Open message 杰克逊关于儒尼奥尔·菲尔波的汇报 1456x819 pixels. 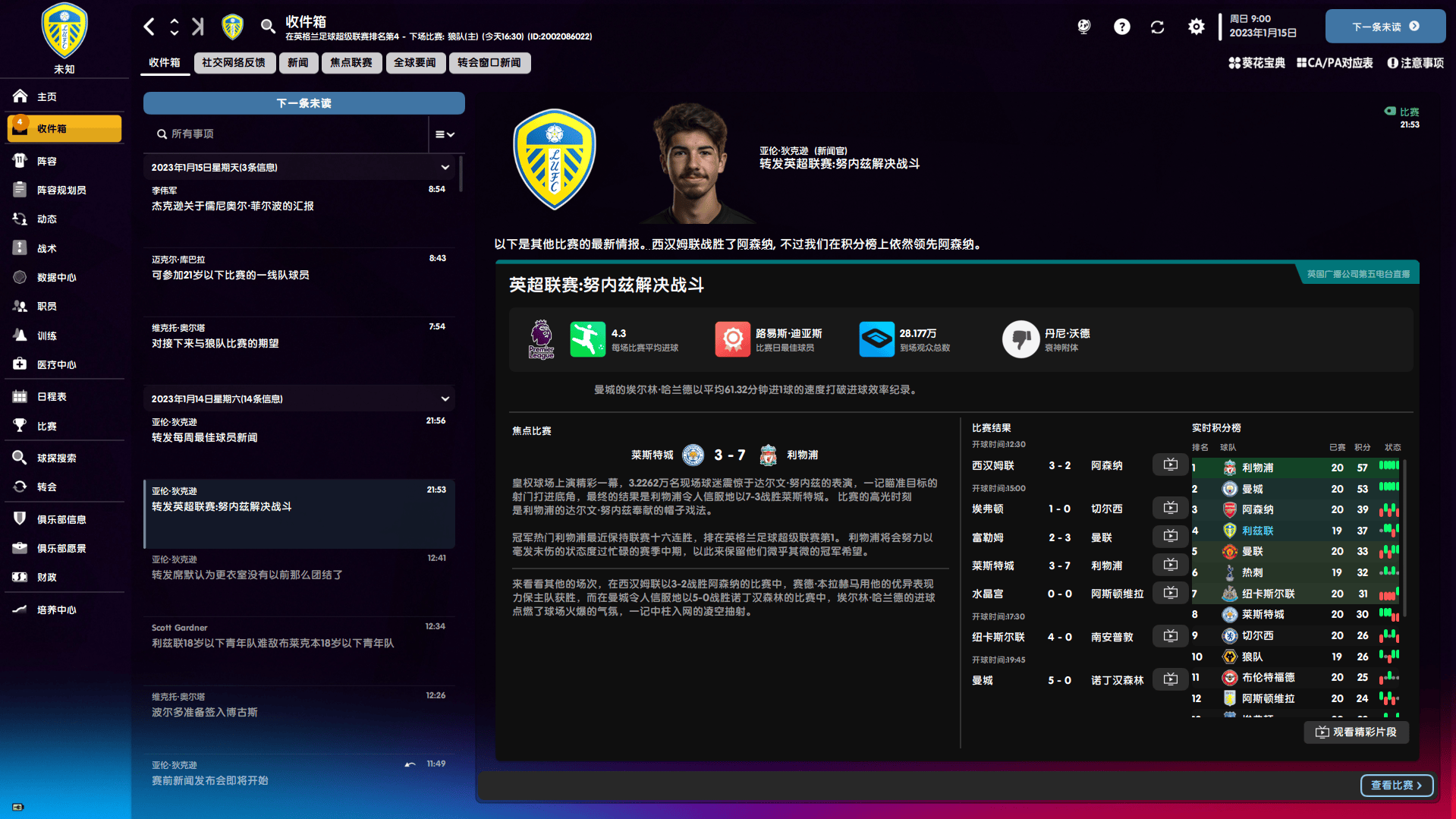pyautogui.click(x=300, y=212)
